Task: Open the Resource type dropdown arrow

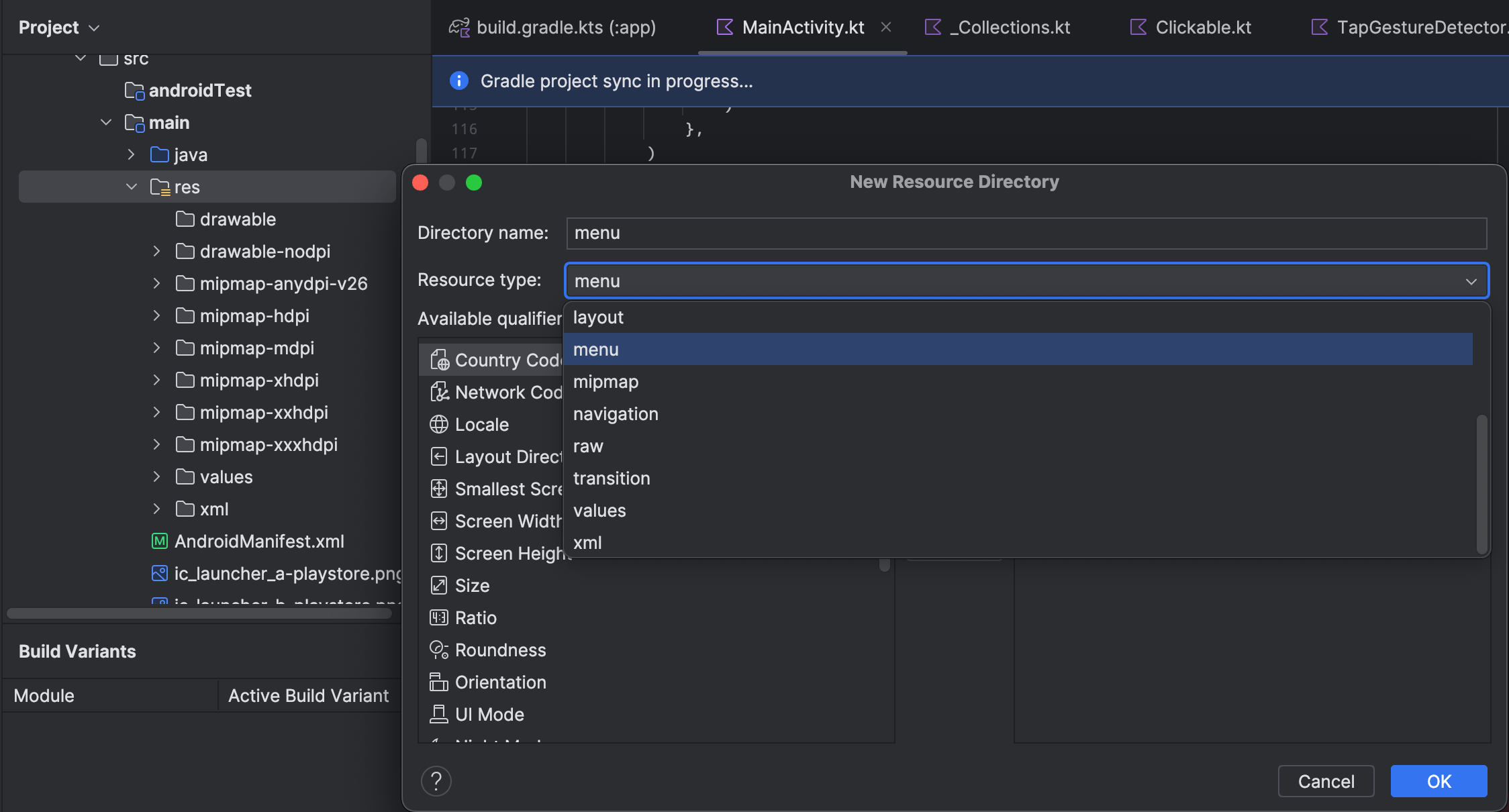Action: coord(1471,281)
